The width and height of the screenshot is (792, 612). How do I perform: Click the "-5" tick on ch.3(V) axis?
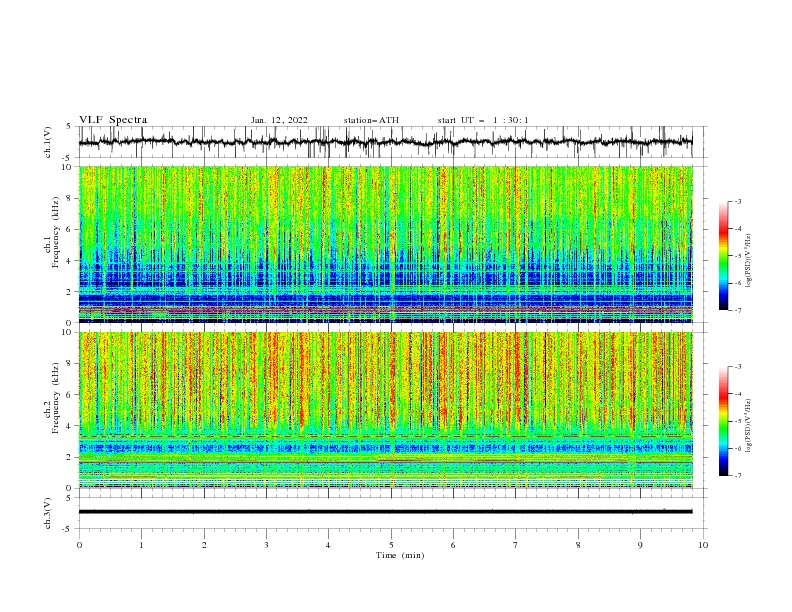click(68, 529)
